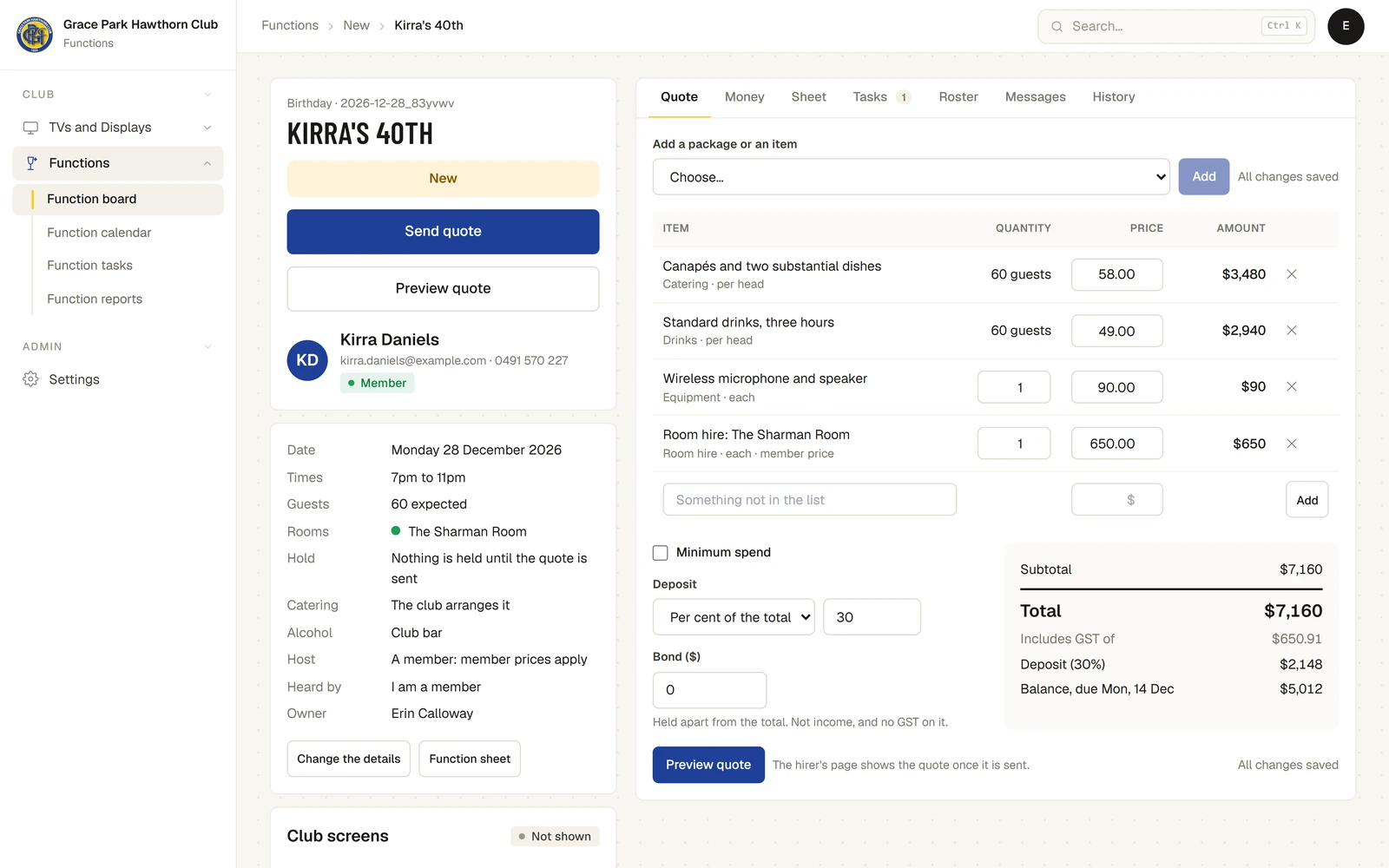Open the Per cent of the total dropdown

click(x=734, y=617)
